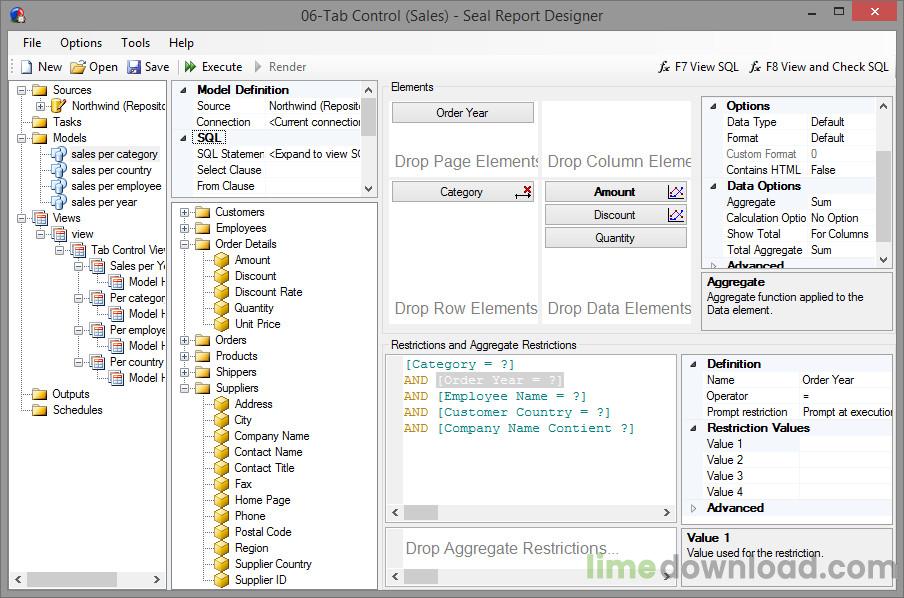Click the Execute green arrows icon
Viewport: 904px width, 598px height.
point(190,67)
